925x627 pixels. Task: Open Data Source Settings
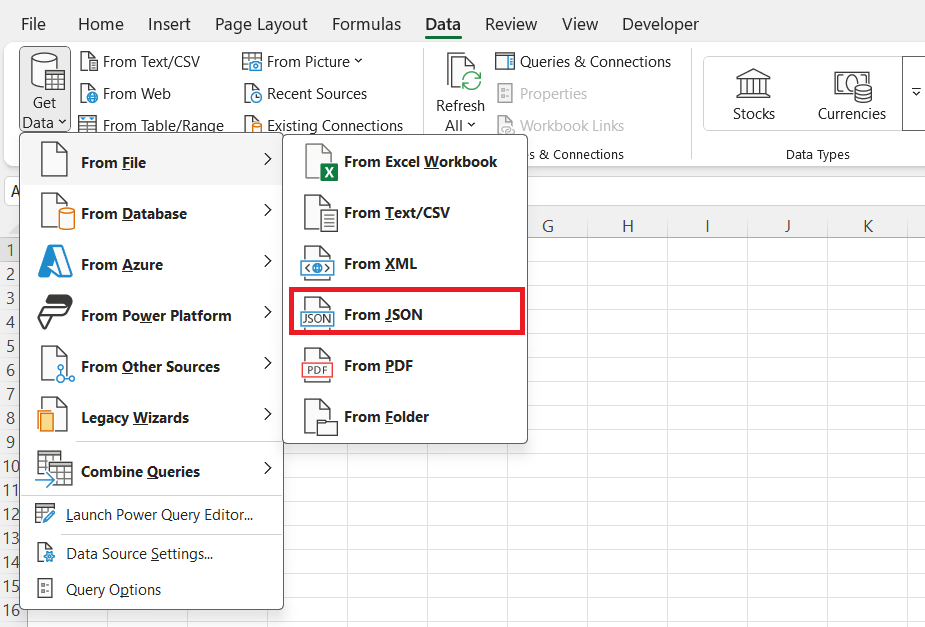coord(152,554)
